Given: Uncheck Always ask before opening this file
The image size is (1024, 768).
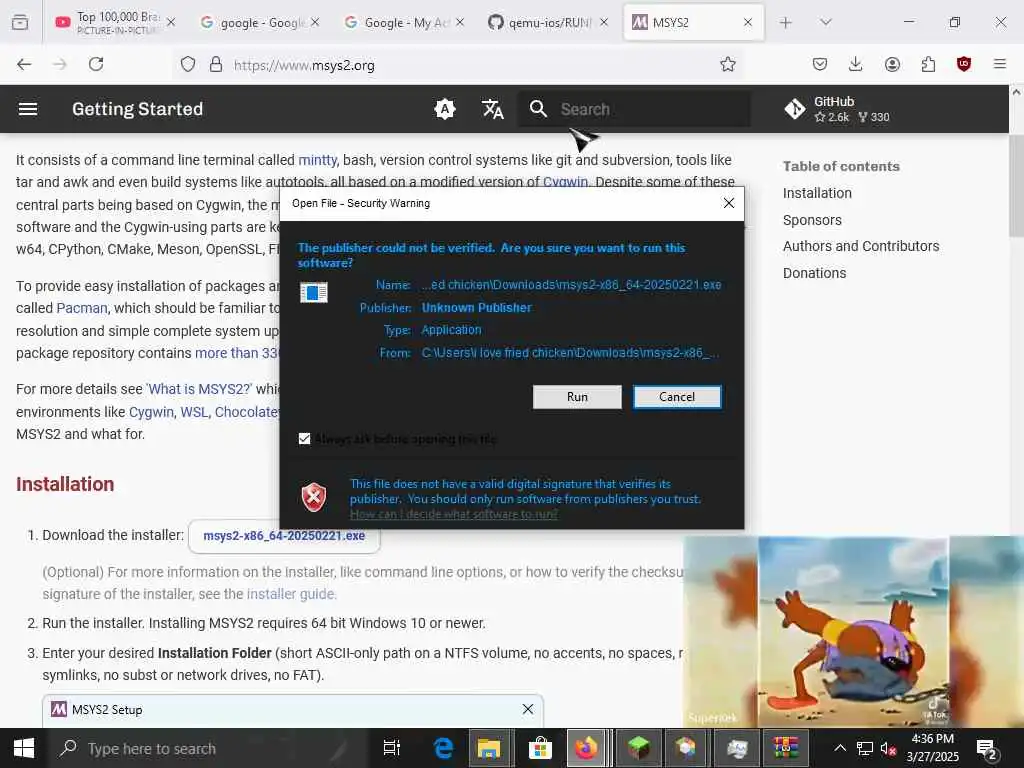Looking at the screenshot, I should point(304,439).
